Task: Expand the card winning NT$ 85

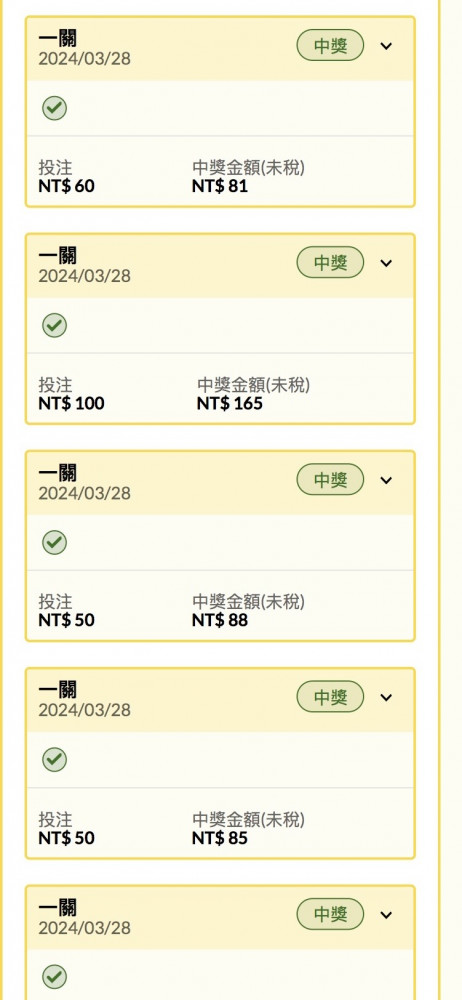Action: click(x=386, y=697)
